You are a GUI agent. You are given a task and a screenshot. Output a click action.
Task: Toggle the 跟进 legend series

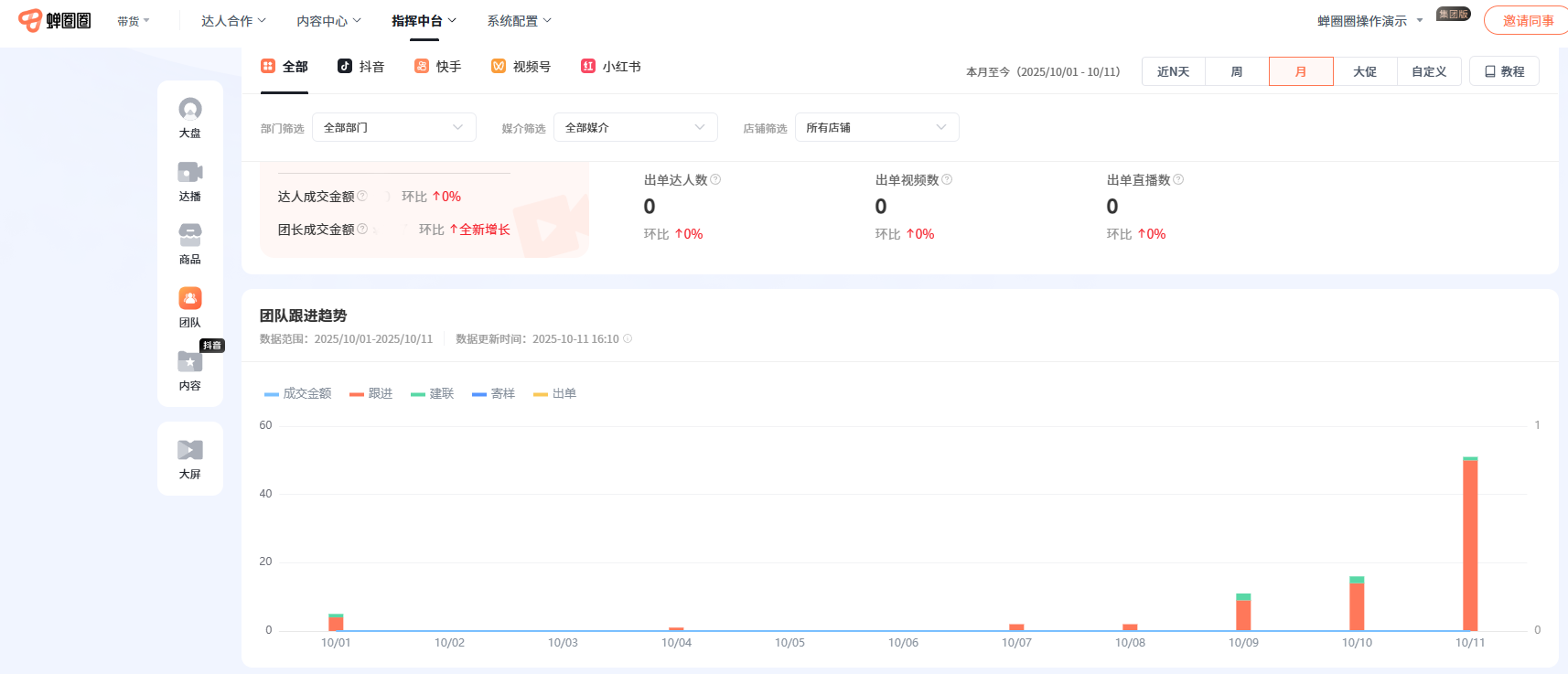point(371,394)
